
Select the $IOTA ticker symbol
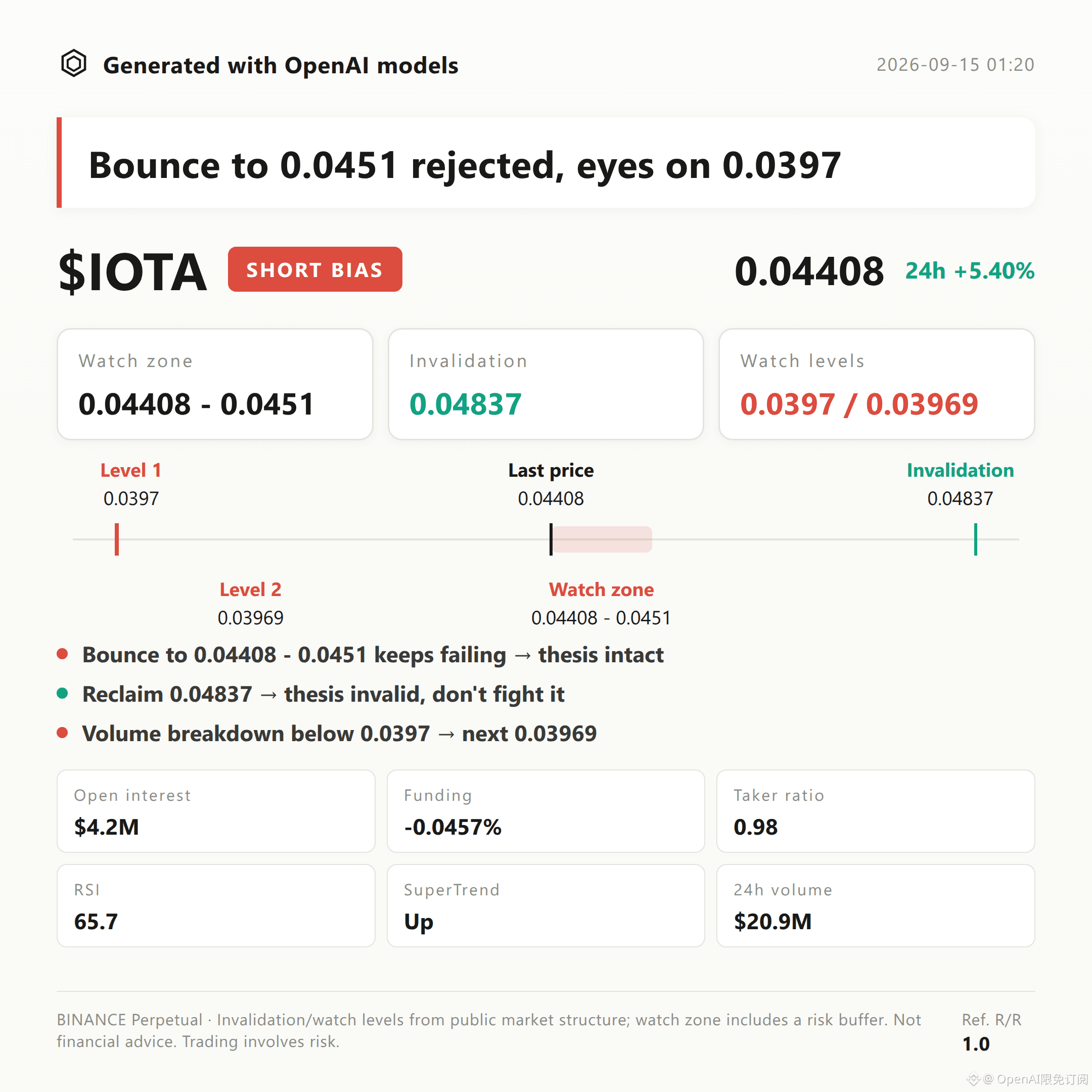[132, 272]
